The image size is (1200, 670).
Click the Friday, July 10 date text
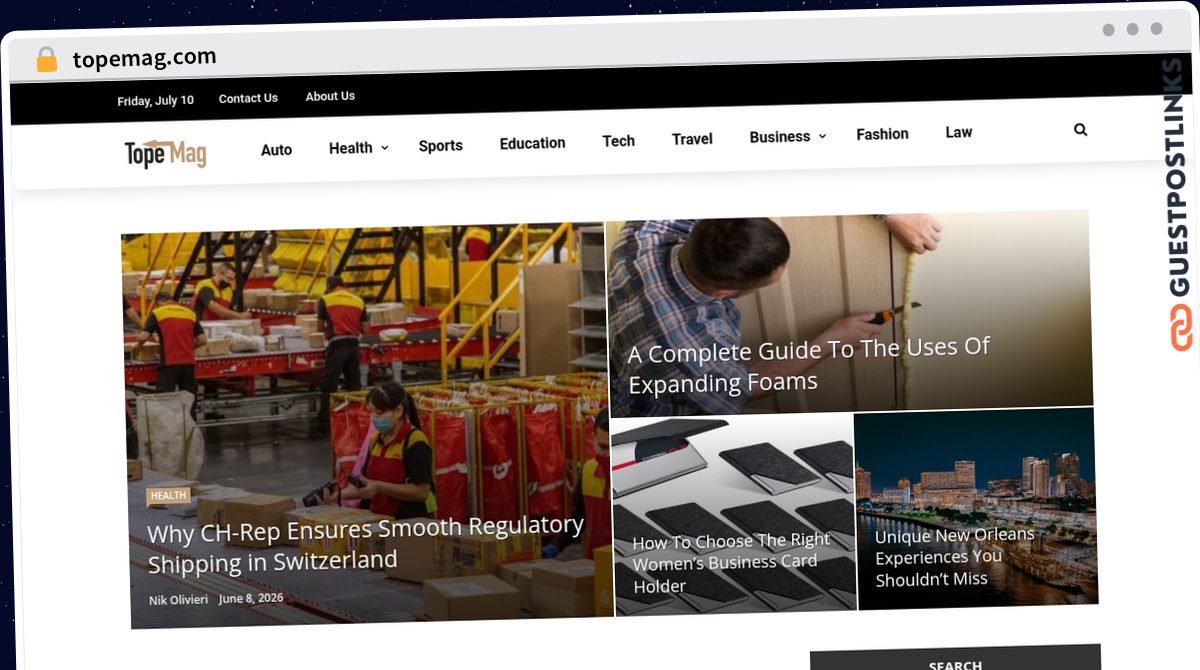(x=155, y=100)
